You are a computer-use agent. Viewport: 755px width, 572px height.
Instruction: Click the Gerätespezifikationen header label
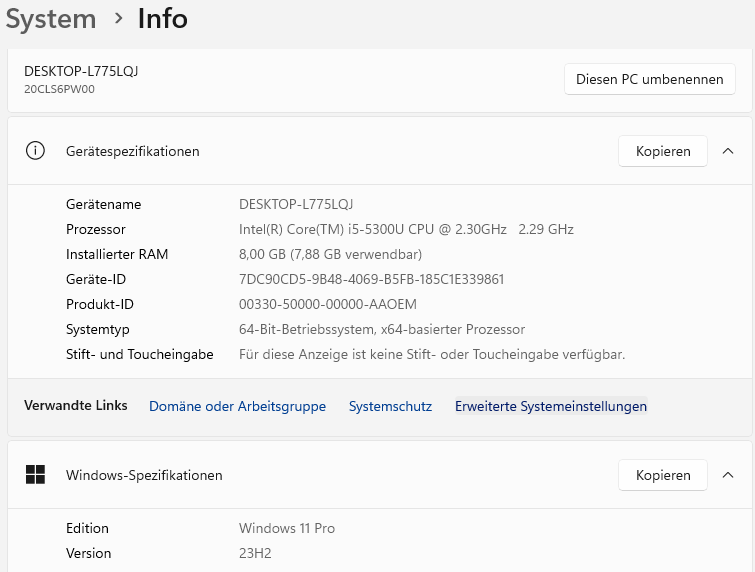[132, 151]
